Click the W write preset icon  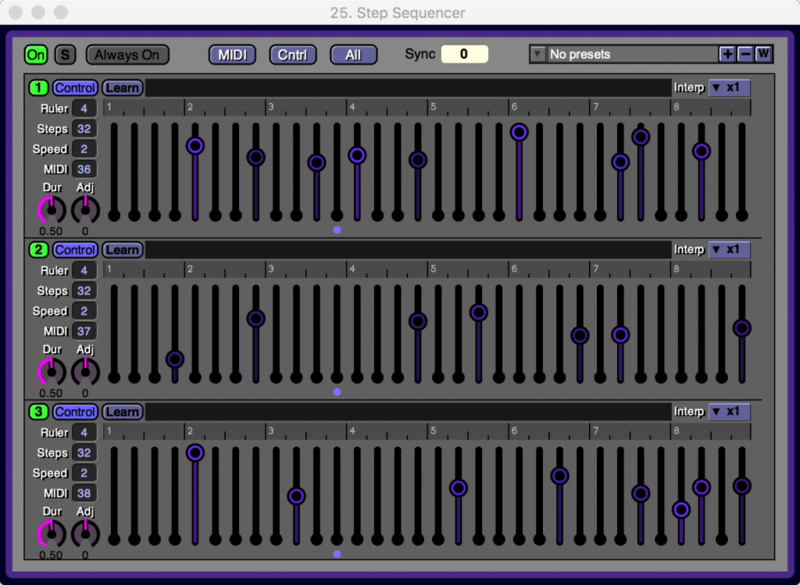pos(763,54)
